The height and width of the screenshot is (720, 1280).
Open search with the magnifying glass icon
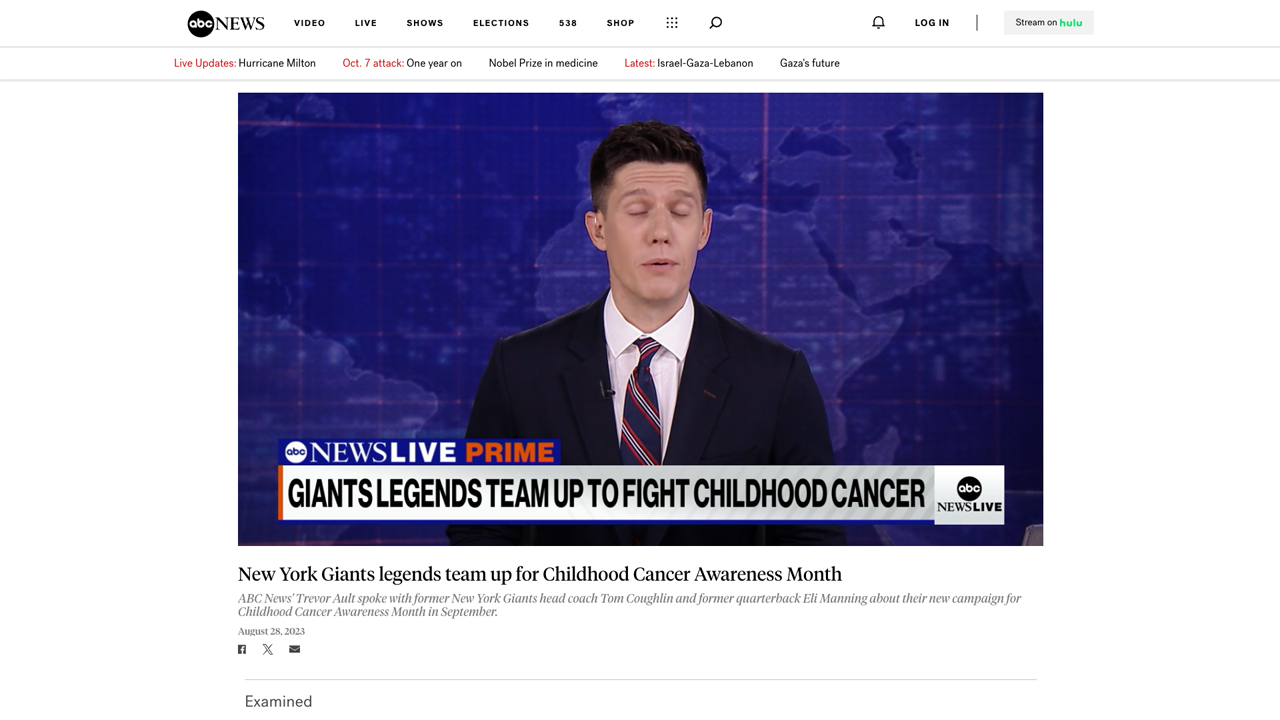(716, 23)
